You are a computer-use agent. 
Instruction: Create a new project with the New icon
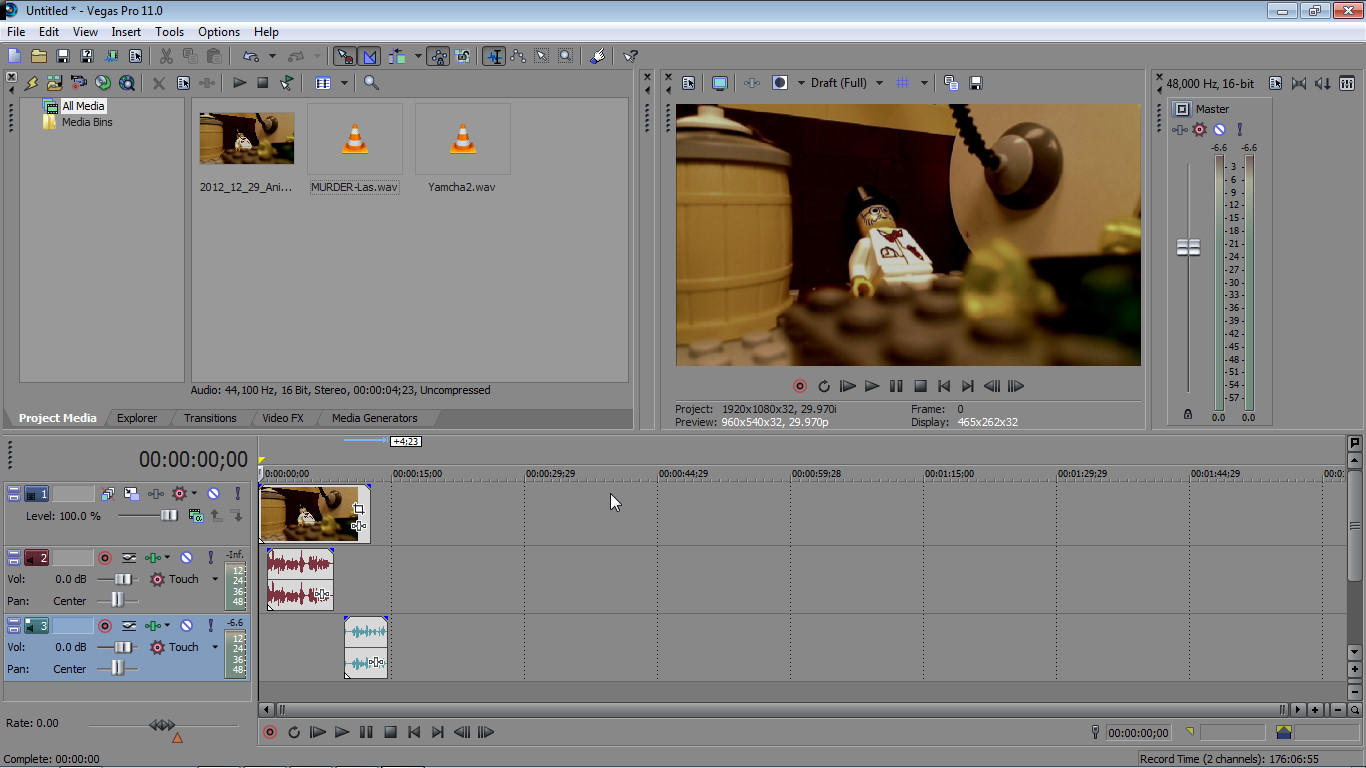(x=14, y=56)
